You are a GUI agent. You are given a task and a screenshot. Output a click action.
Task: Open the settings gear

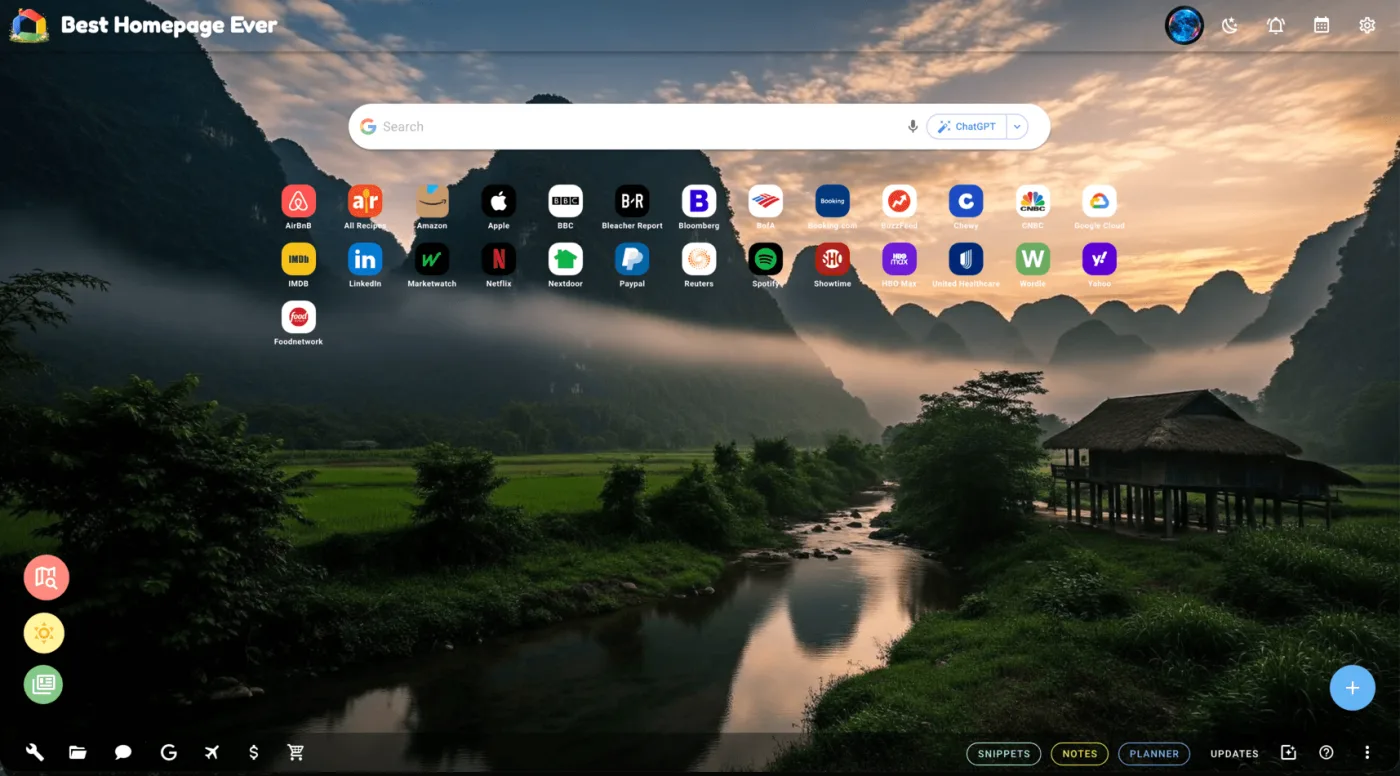coord(1367,26)
